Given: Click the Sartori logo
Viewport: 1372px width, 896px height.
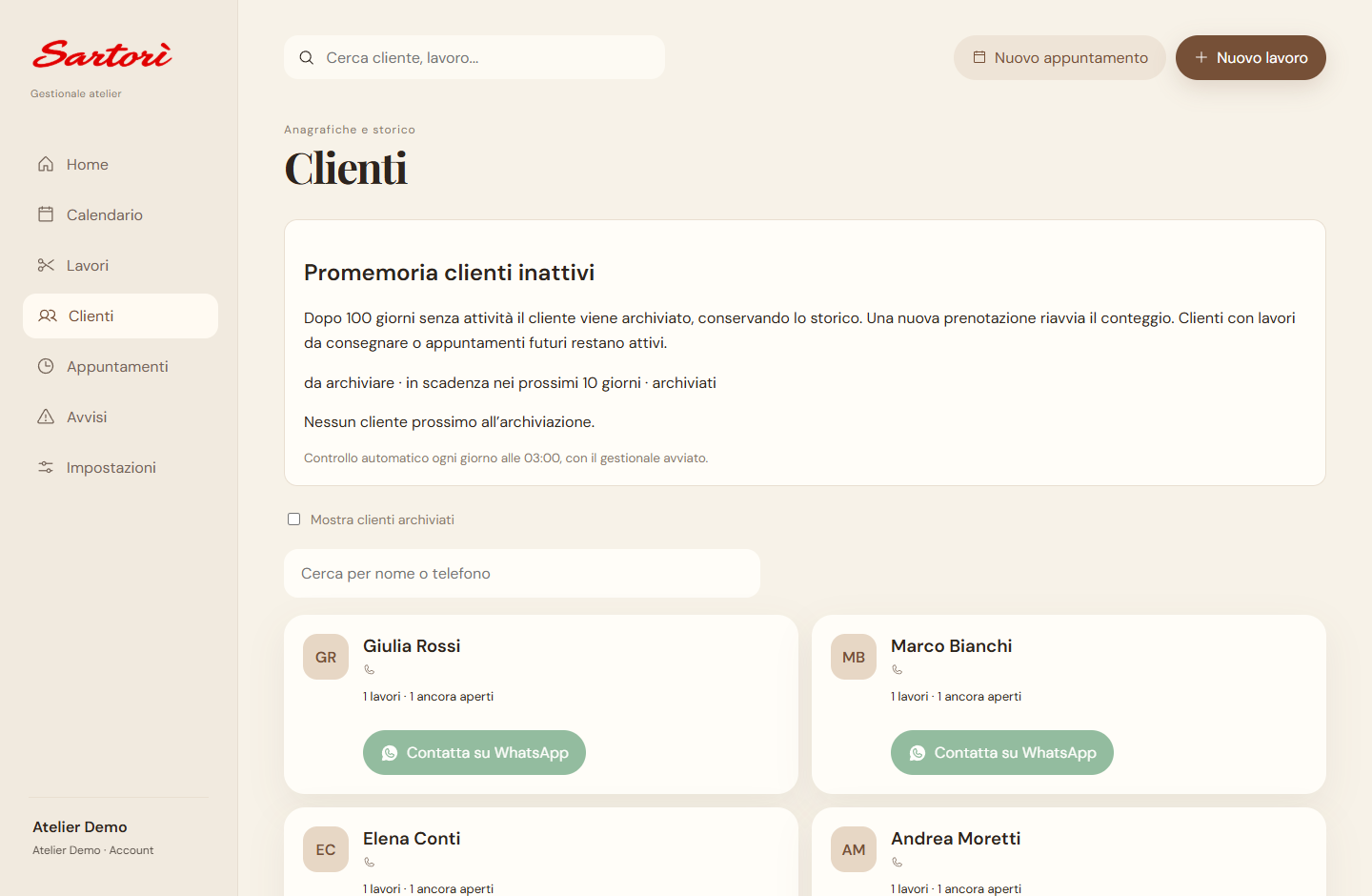Looking at the screenshot, I should 102,54.
